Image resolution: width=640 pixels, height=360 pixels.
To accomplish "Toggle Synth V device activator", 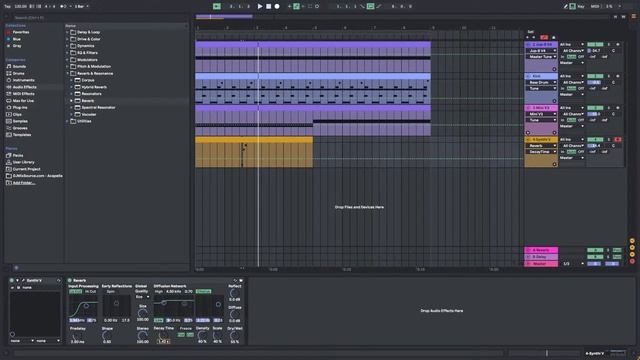I will point(11,280).
